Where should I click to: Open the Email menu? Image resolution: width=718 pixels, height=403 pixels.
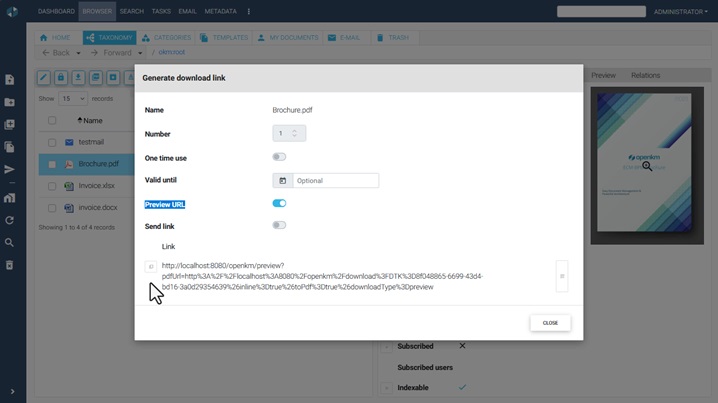point(188,11)
